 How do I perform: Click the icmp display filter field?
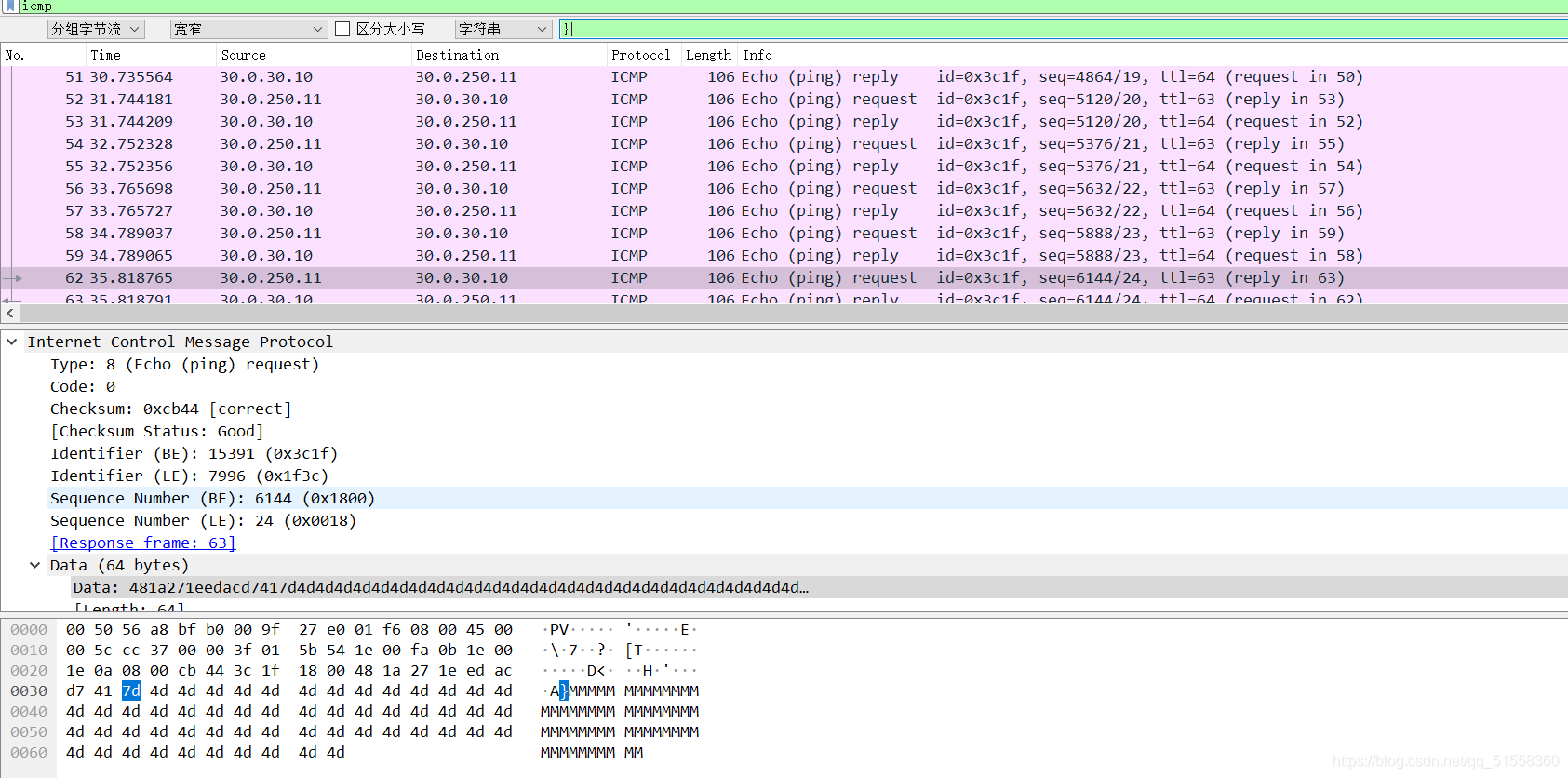pyautogui.click(x=791, y=6)
